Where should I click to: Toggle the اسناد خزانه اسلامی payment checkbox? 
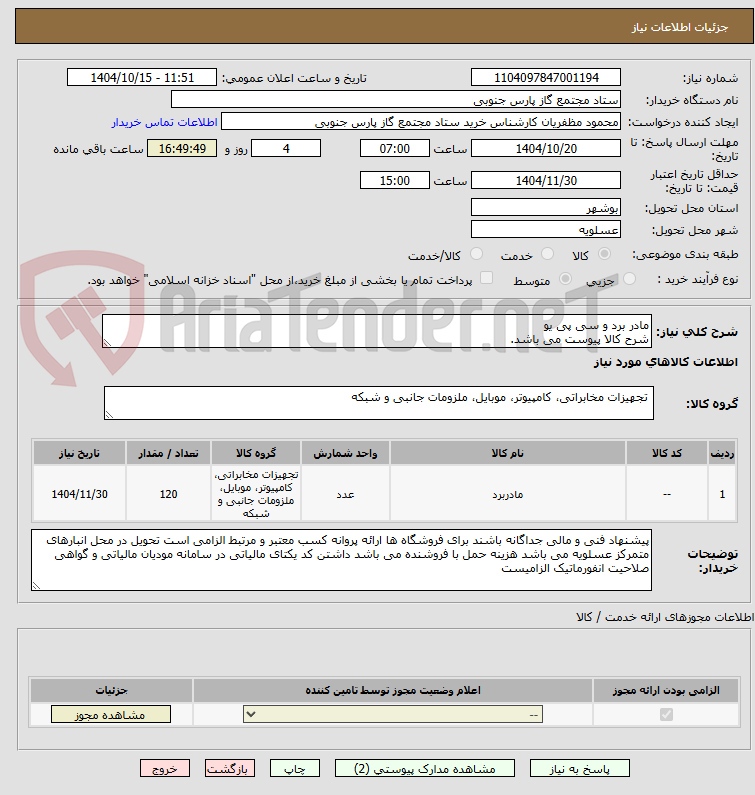486,277
